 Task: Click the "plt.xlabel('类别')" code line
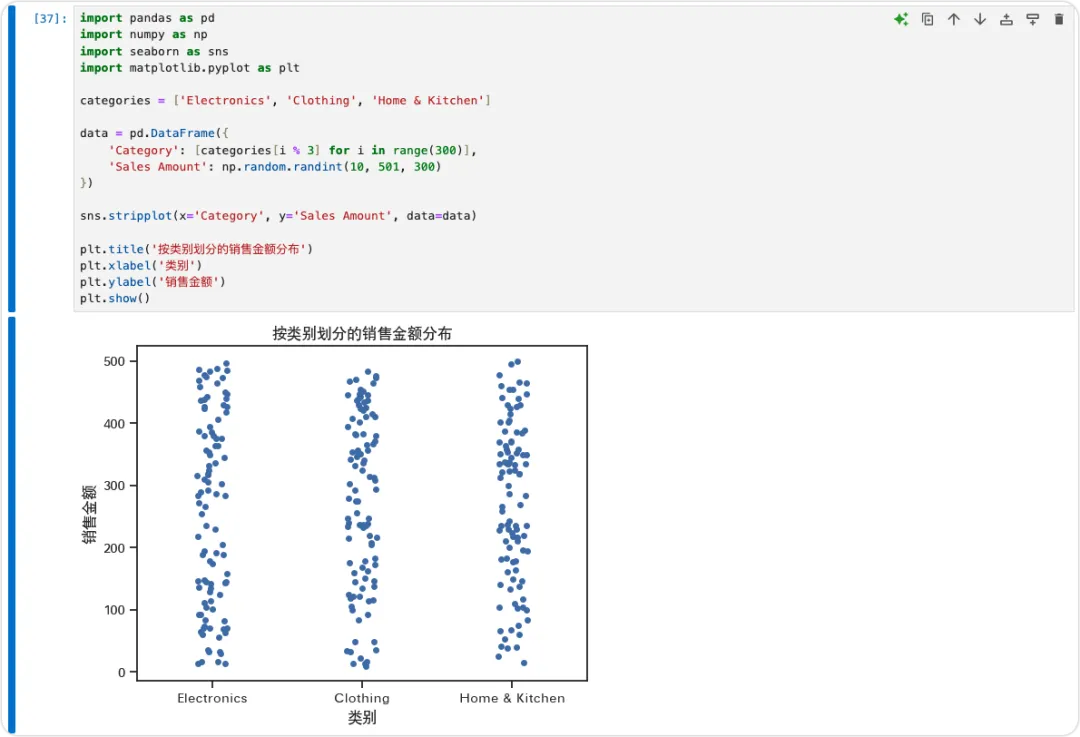141,265
